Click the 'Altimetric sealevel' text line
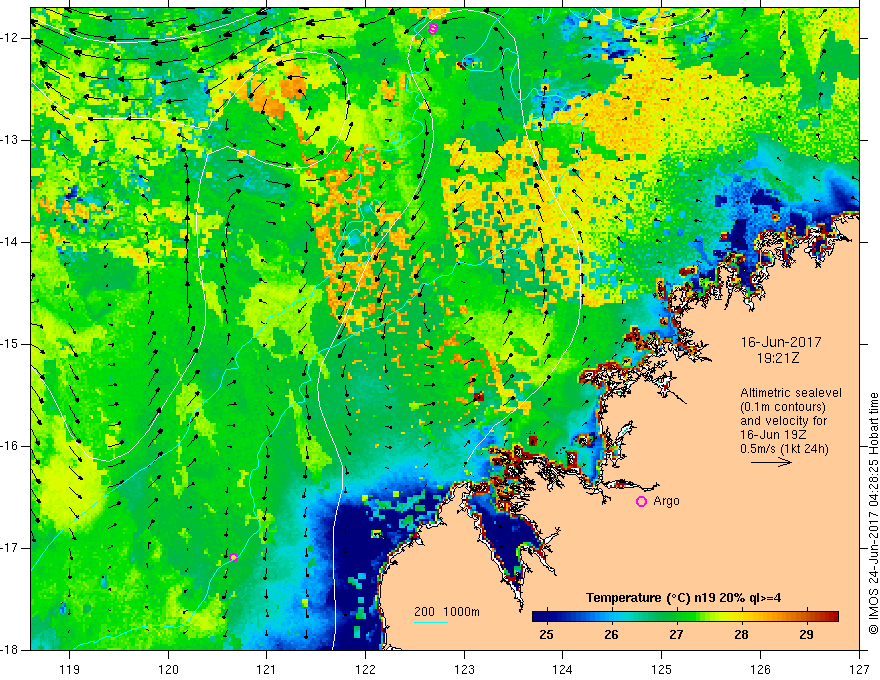The height and width of the screenshot is (680, 880). (791, 393)
